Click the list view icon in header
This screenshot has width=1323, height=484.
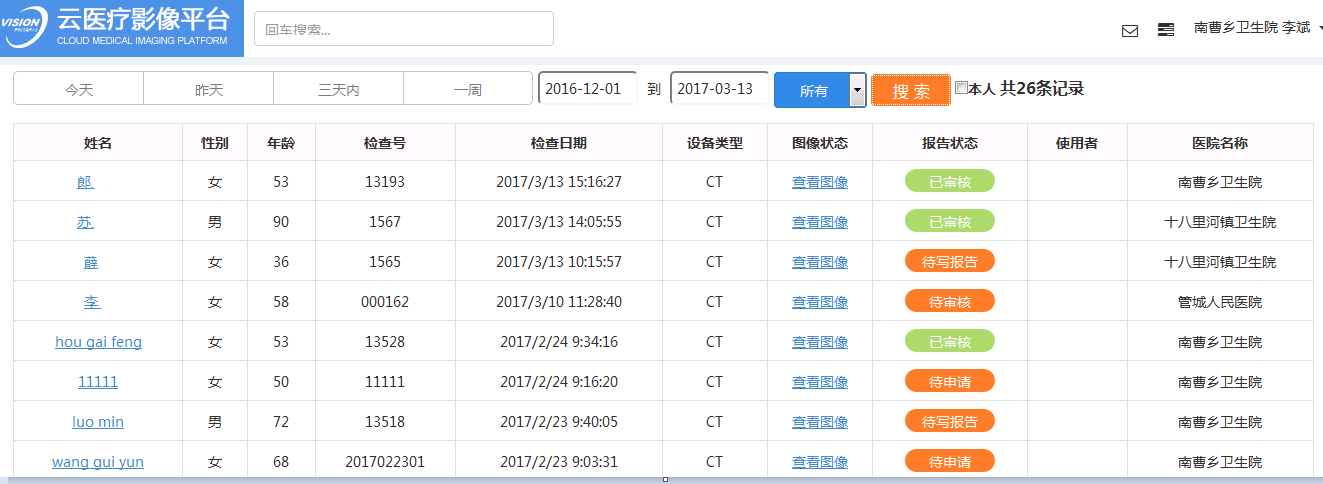pyautogui.click(x=1166, y=30)
